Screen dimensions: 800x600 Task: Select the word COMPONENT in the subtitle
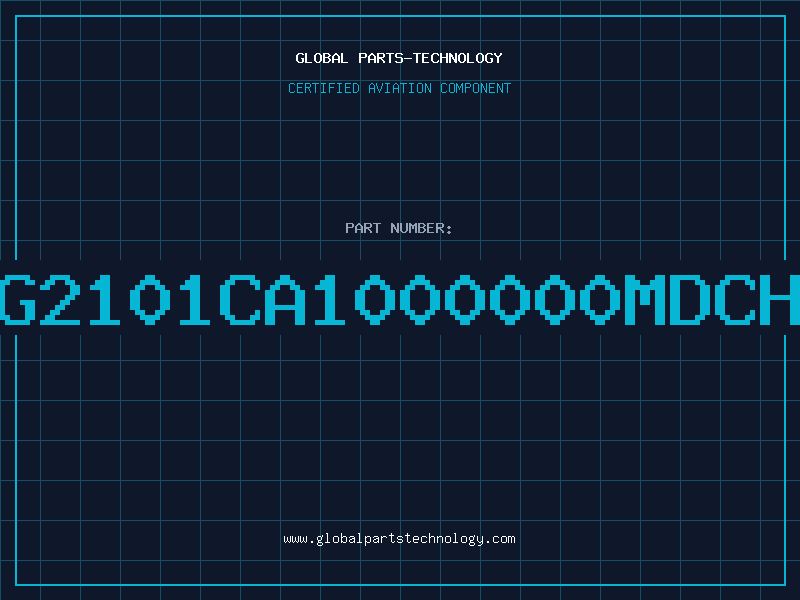(x=476, y=88)
